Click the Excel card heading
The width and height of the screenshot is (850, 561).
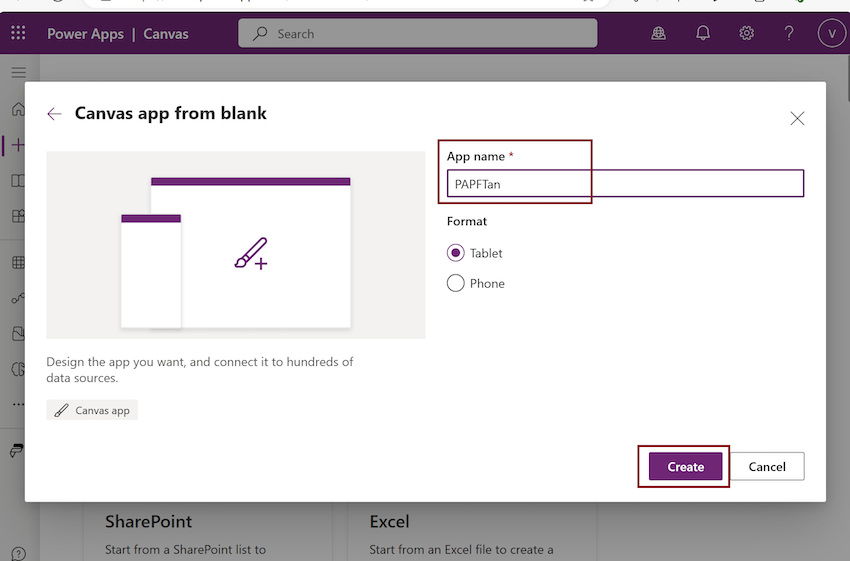(x=389, y=521)
